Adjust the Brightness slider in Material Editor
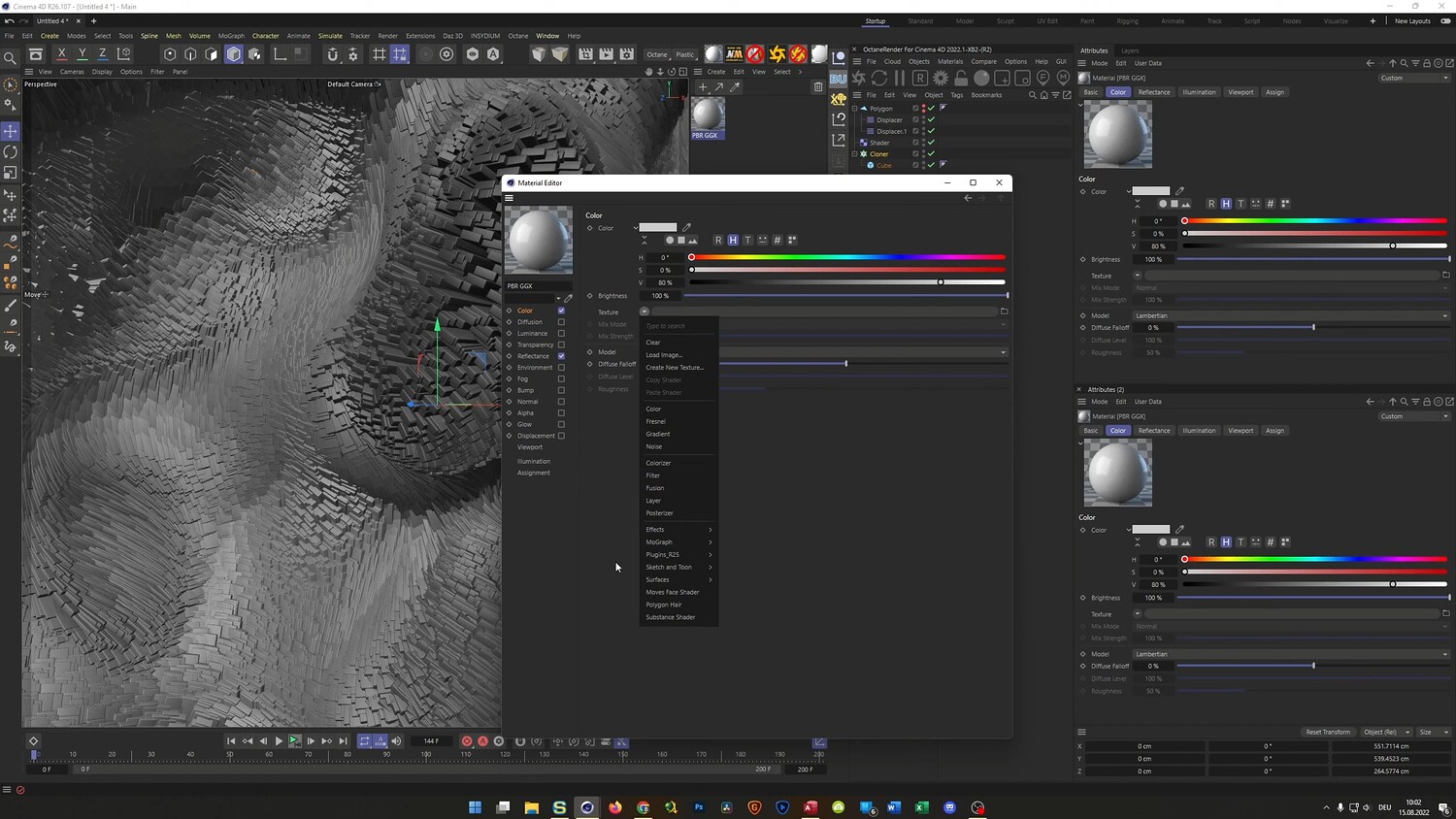Screen dimensions: 1456x819 845,295
